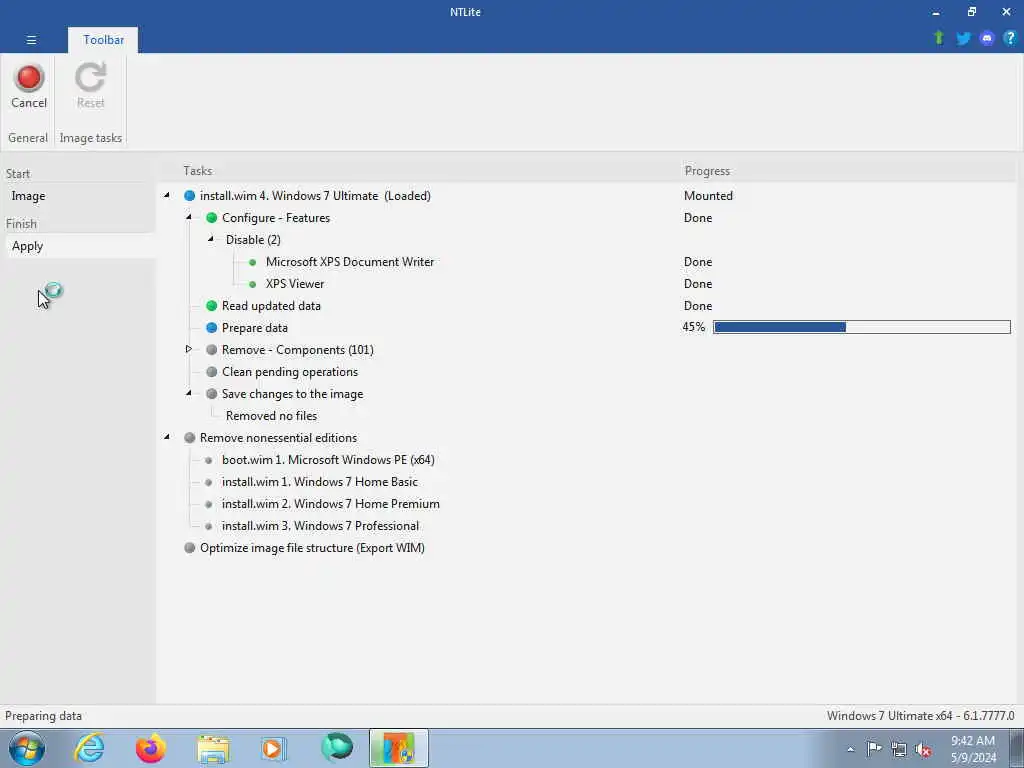The image size is (1024, 768).
Task: Select install.wim 2. Windows 7 Home Premium
Action: 330,504
